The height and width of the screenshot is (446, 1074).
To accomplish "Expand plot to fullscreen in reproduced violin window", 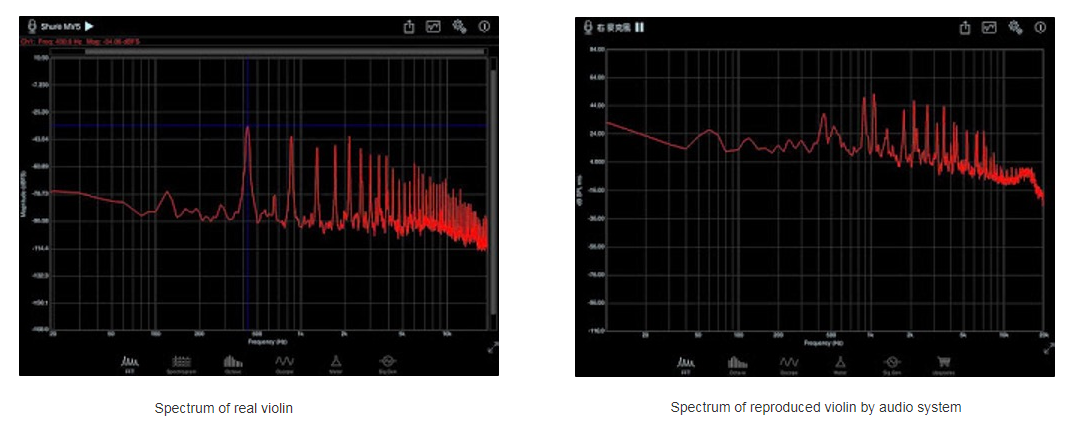I will tap(1049, 348).
